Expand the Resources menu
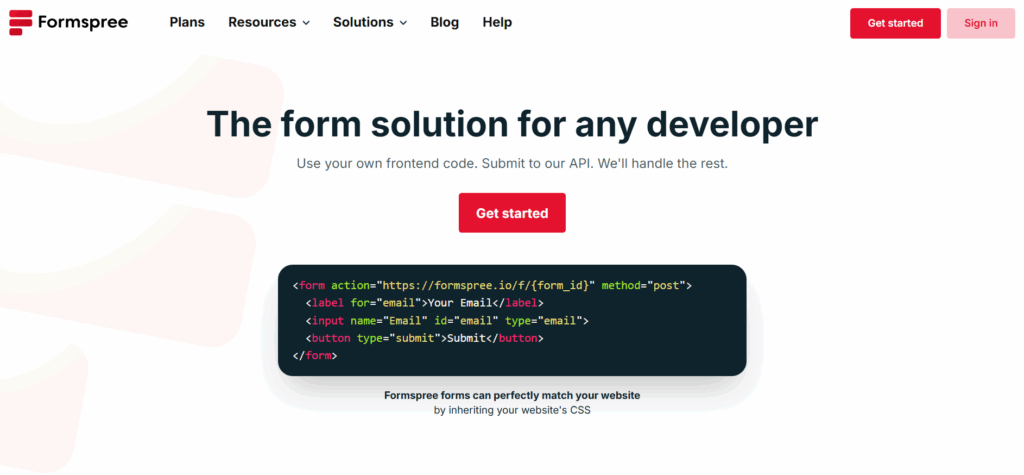This screenshot has height=475, width=1024. pyautogui.click(x=269, y=22)
